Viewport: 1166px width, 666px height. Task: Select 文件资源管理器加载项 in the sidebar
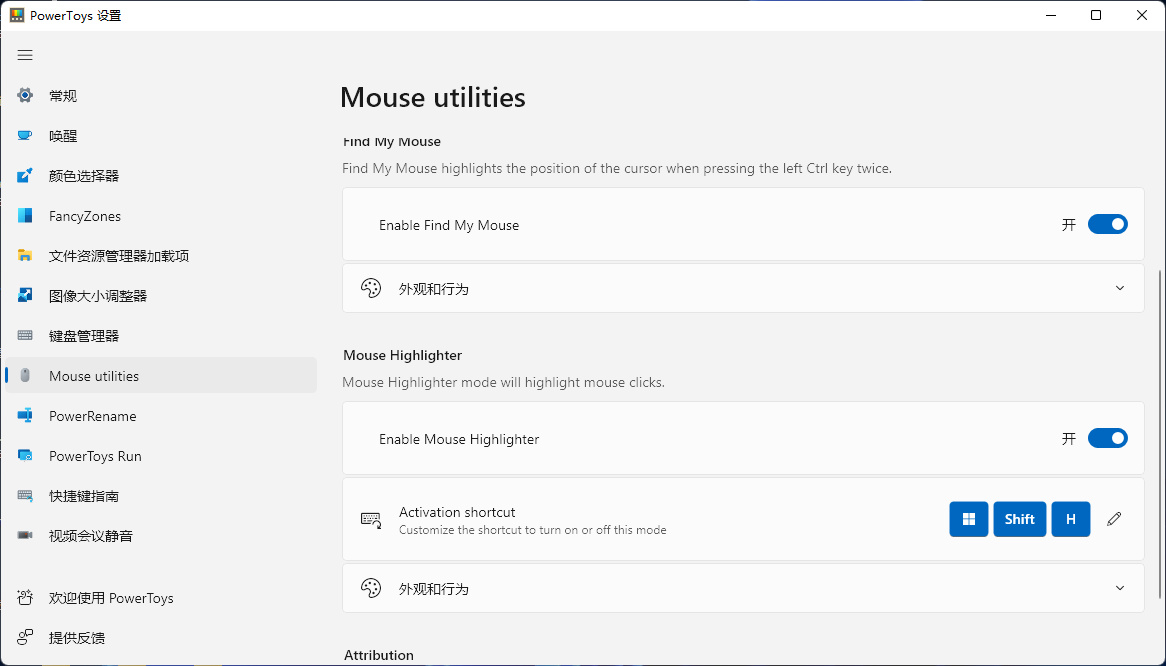[118, 256]
